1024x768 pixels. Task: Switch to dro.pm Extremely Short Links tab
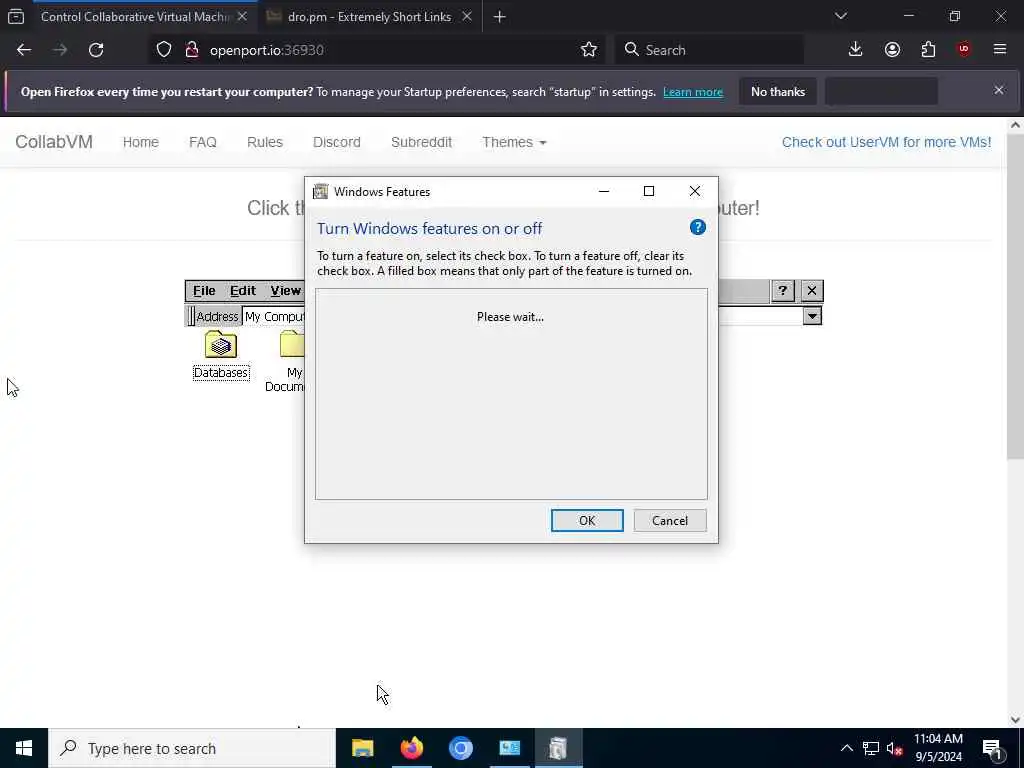[x=369, y=16]
